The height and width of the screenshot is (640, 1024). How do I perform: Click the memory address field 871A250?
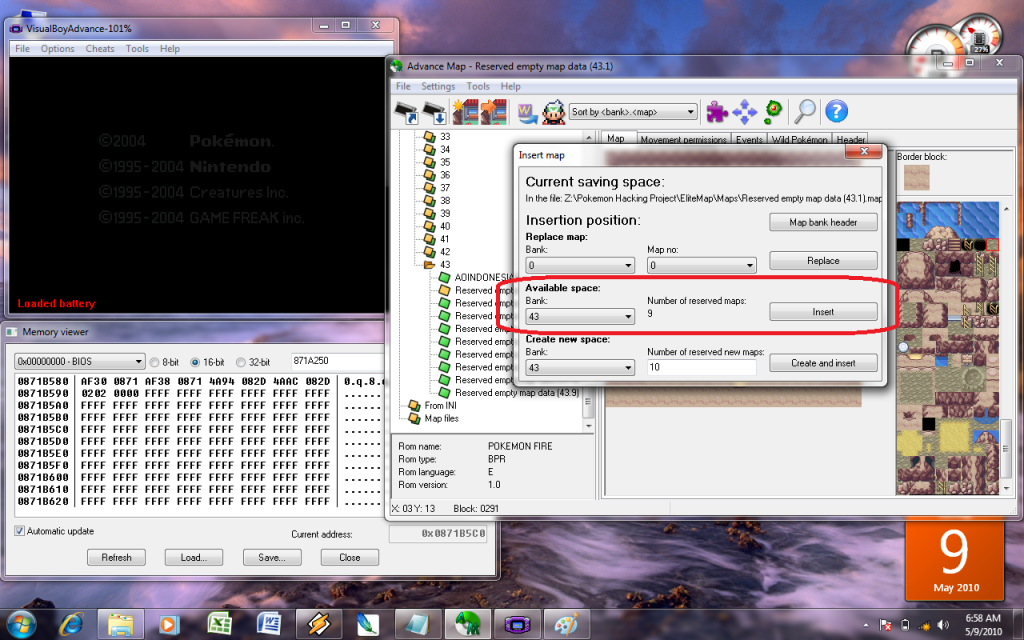click(x=337, y=361)
